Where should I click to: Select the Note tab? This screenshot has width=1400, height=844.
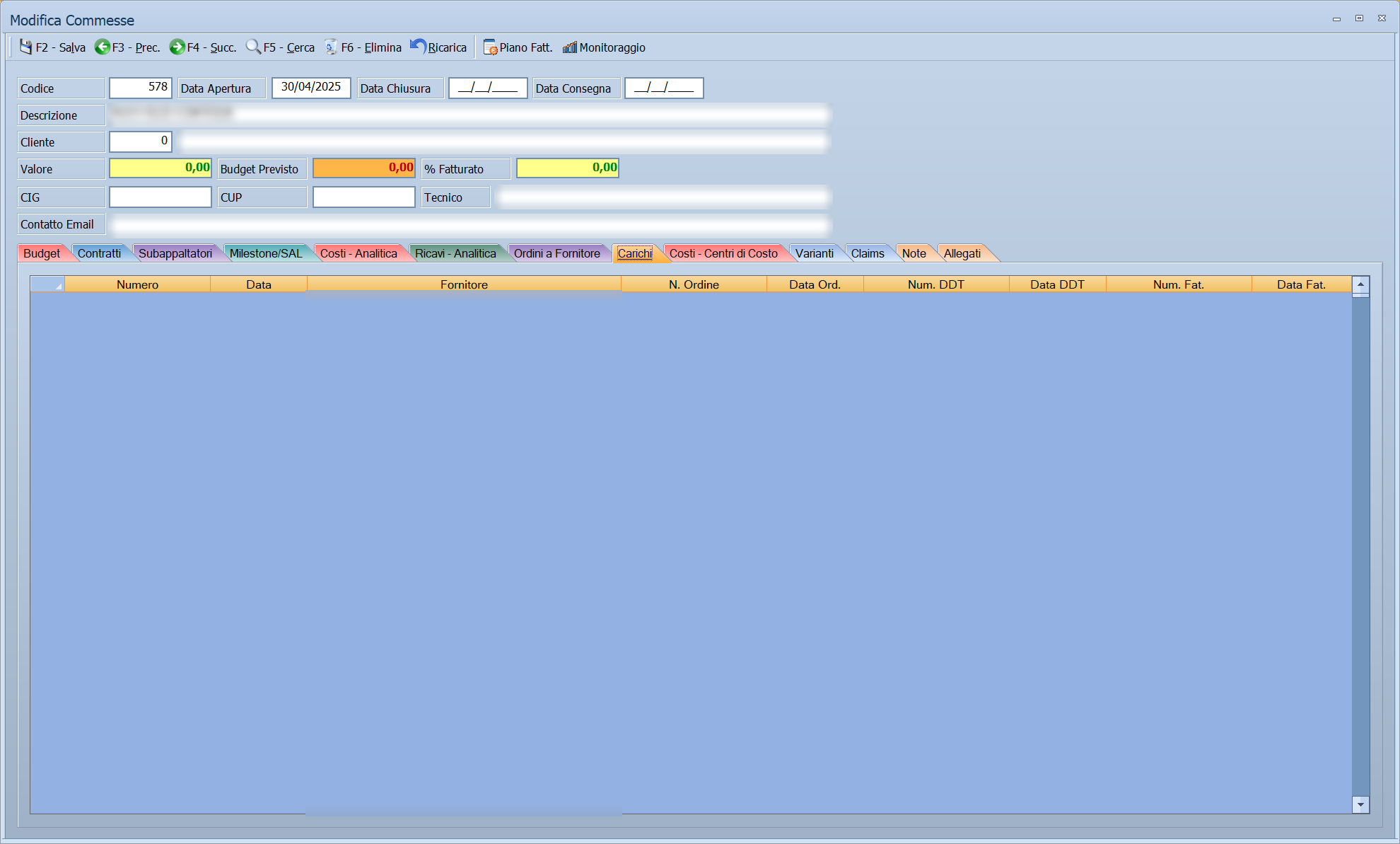(914, 253)
